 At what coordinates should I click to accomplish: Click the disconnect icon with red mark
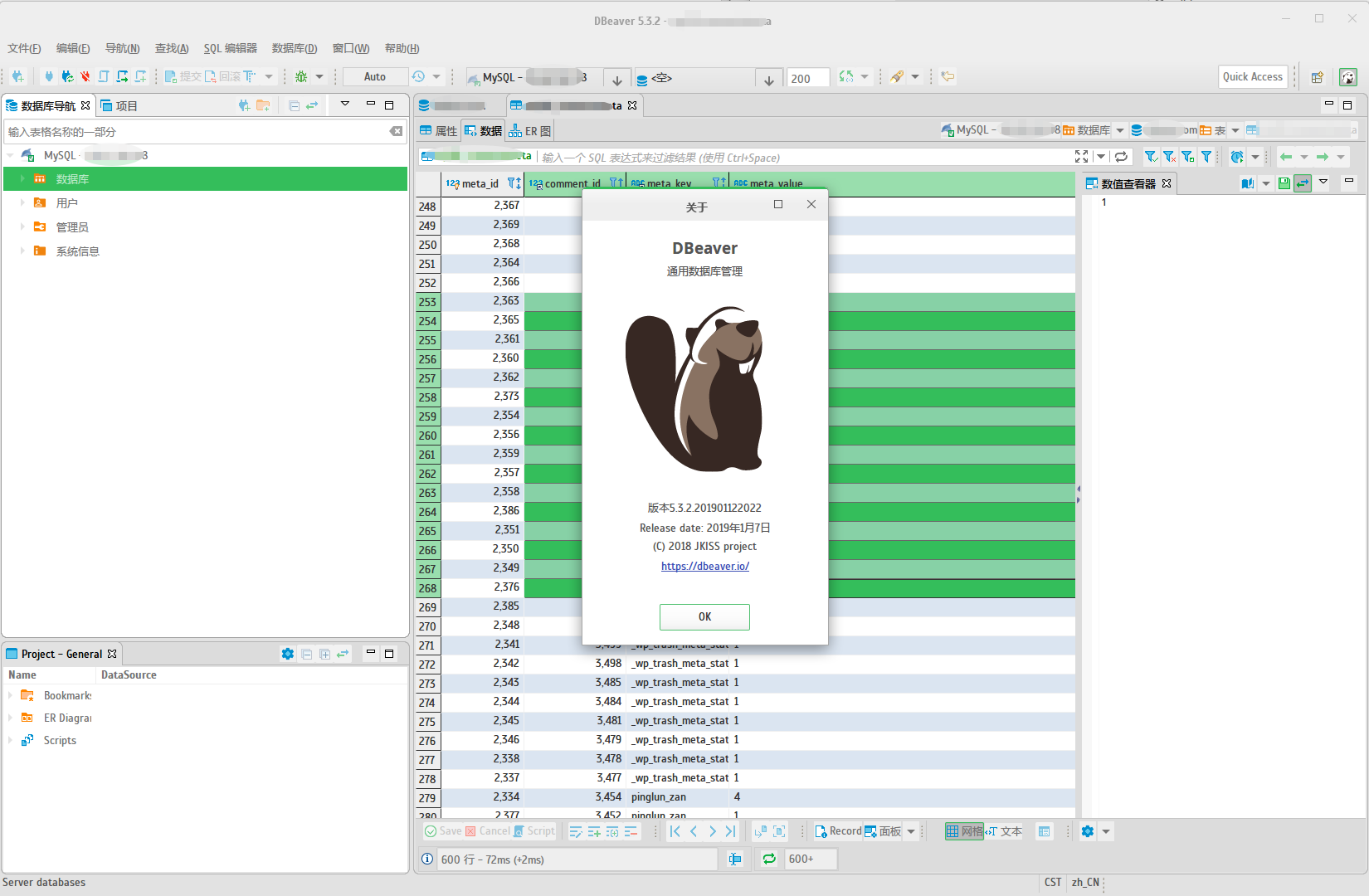85,76
